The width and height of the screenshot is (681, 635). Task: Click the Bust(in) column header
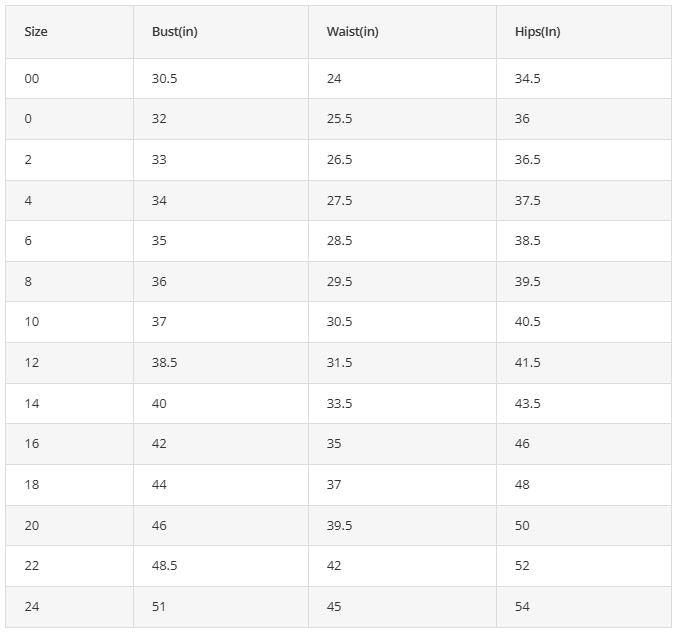pos(175,32)
